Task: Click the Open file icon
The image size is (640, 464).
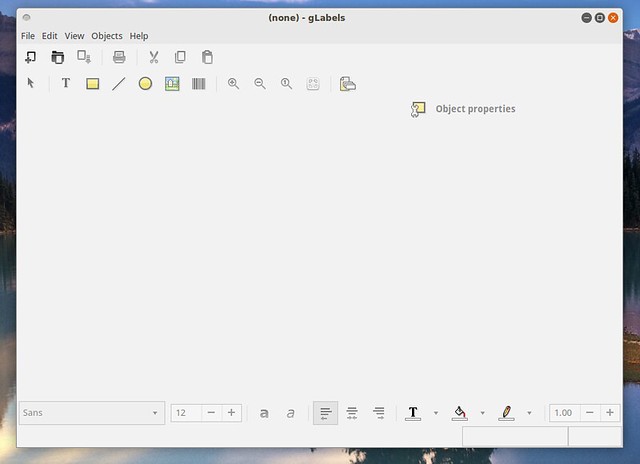Action: click(57, 57)
